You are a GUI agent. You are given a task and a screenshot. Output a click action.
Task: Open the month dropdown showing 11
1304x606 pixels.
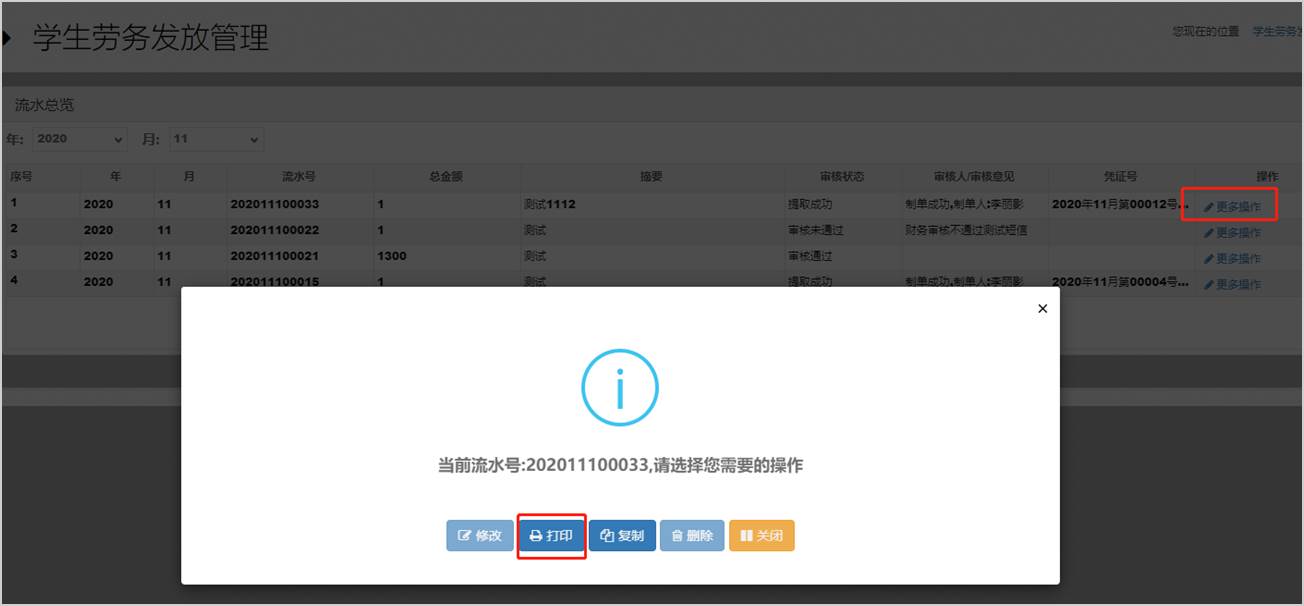click(215, 139)
